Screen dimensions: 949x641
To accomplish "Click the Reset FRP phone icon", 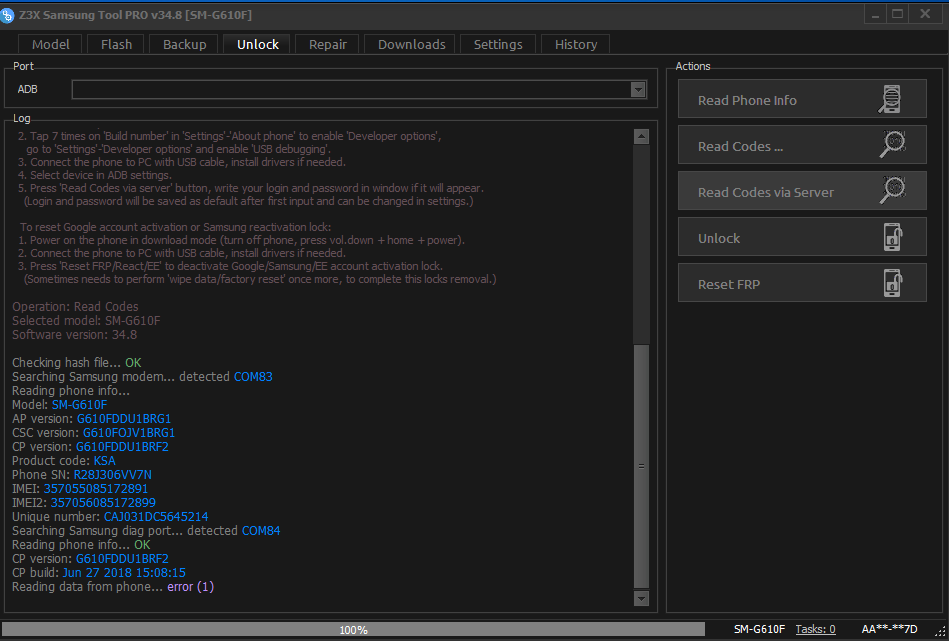I will pos(893,283).
